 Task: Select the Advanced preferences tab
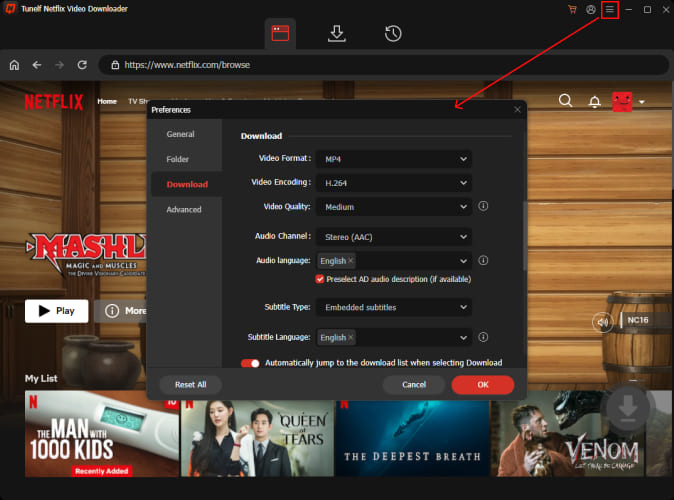point(184,209)
